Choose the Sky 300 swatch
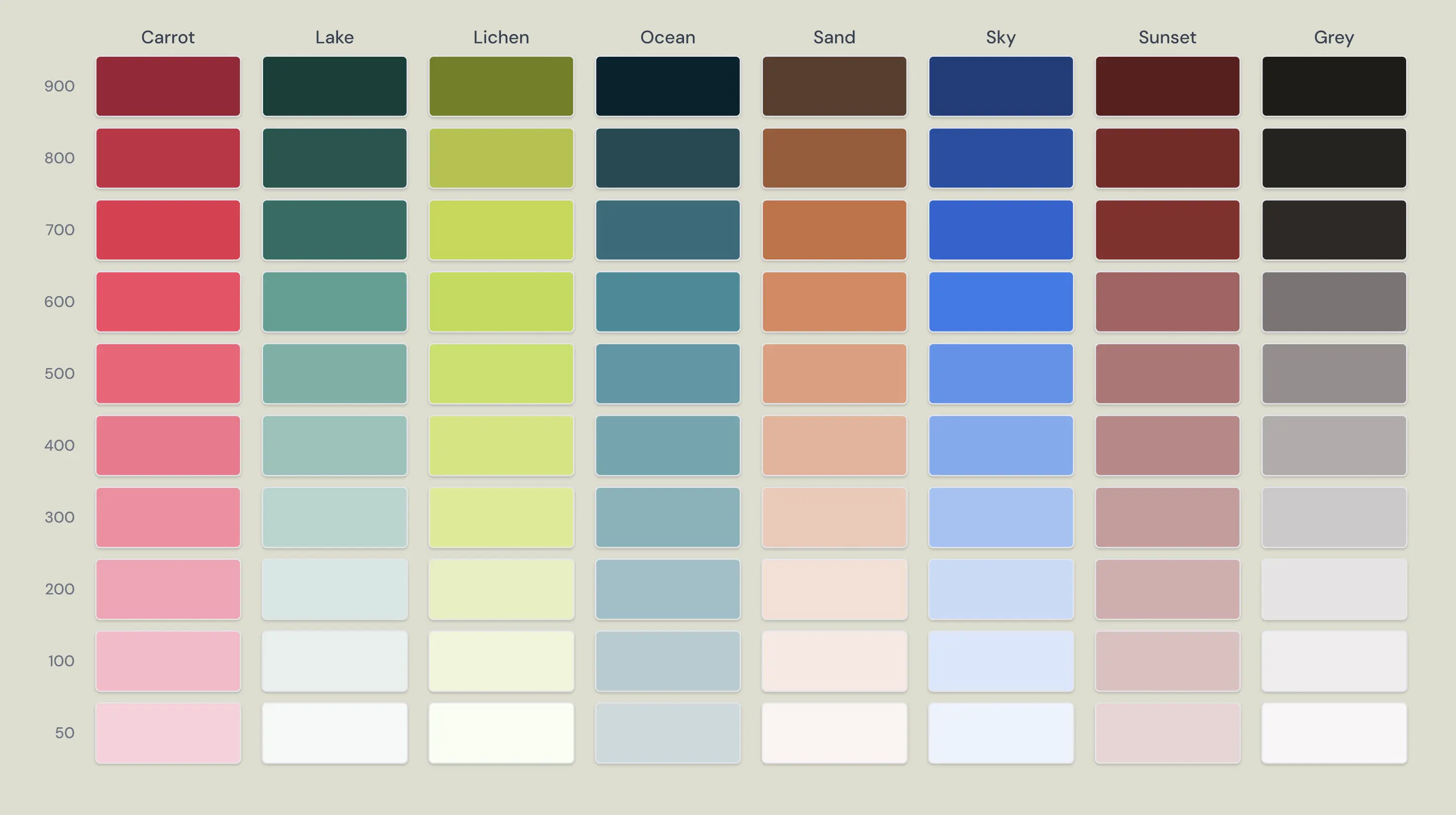Image resolution: width=1456 pixels, height=815 pixels. point(1000,518)
